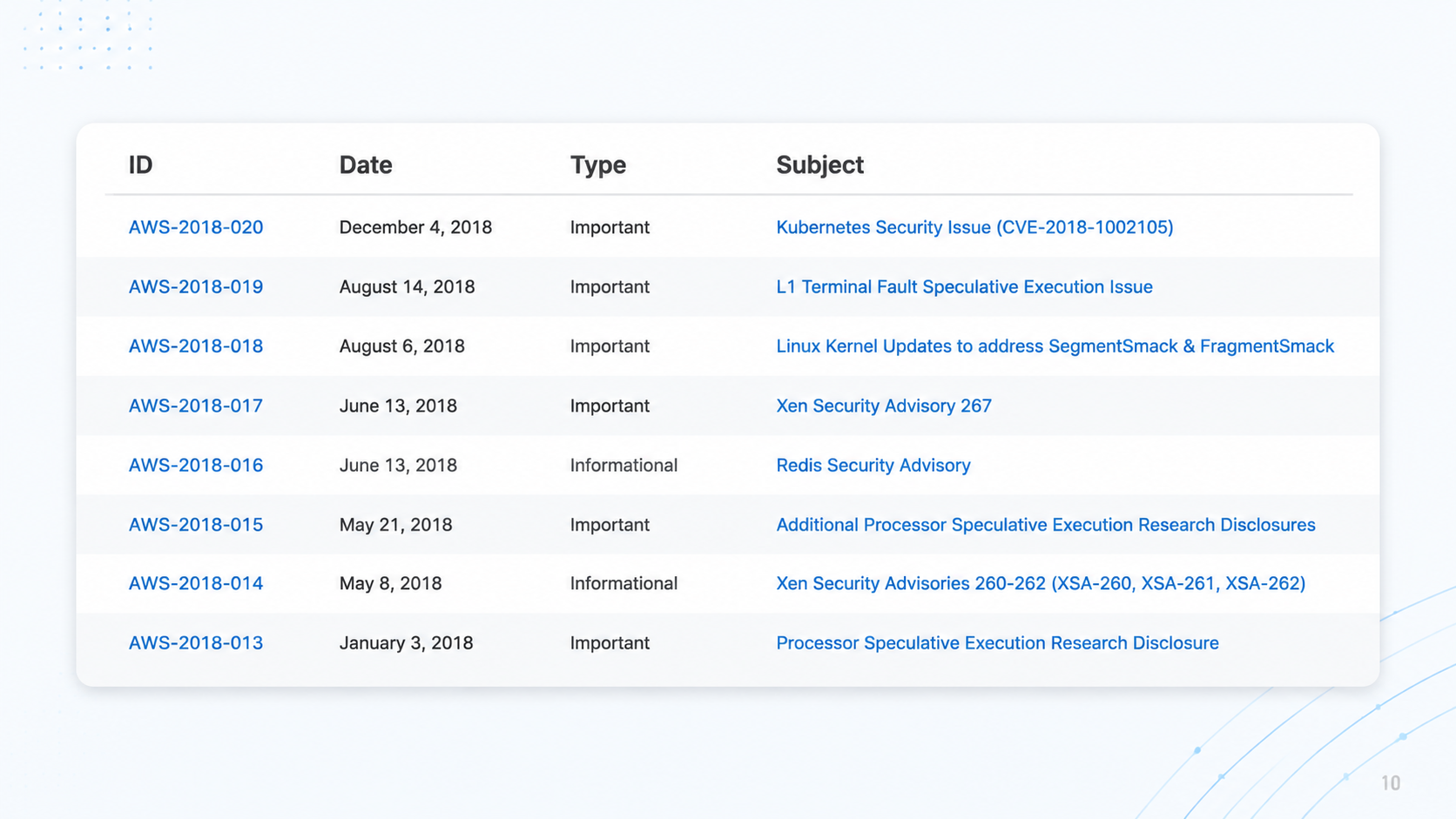
Task: Select June 13, 2018 in AWS-2018-017 row
Action: click(398, 406)
